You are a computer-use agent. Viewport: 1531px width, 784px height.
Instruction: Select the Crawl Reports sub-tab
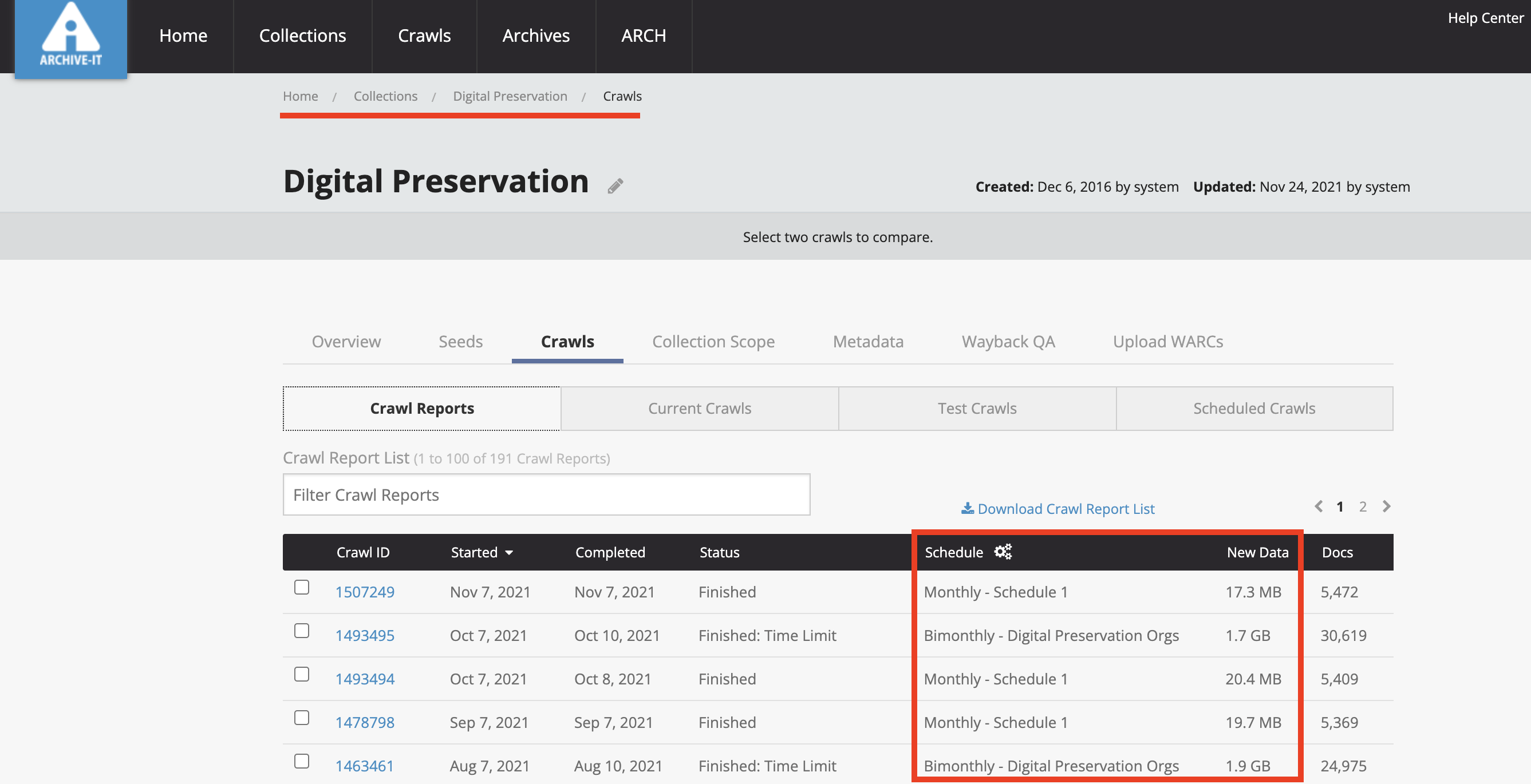point(422,409)
